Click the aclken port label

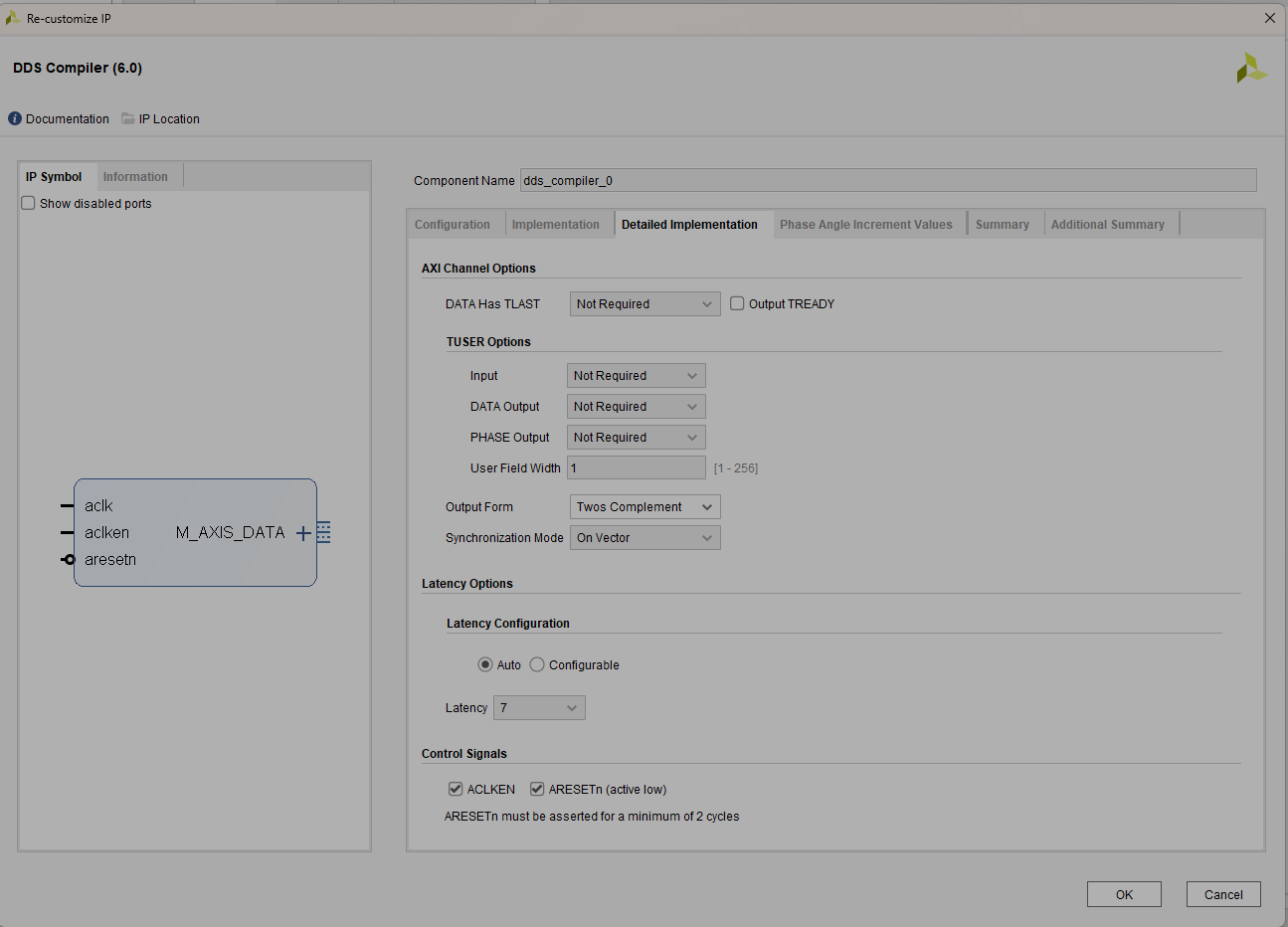(x=106, y=533)
